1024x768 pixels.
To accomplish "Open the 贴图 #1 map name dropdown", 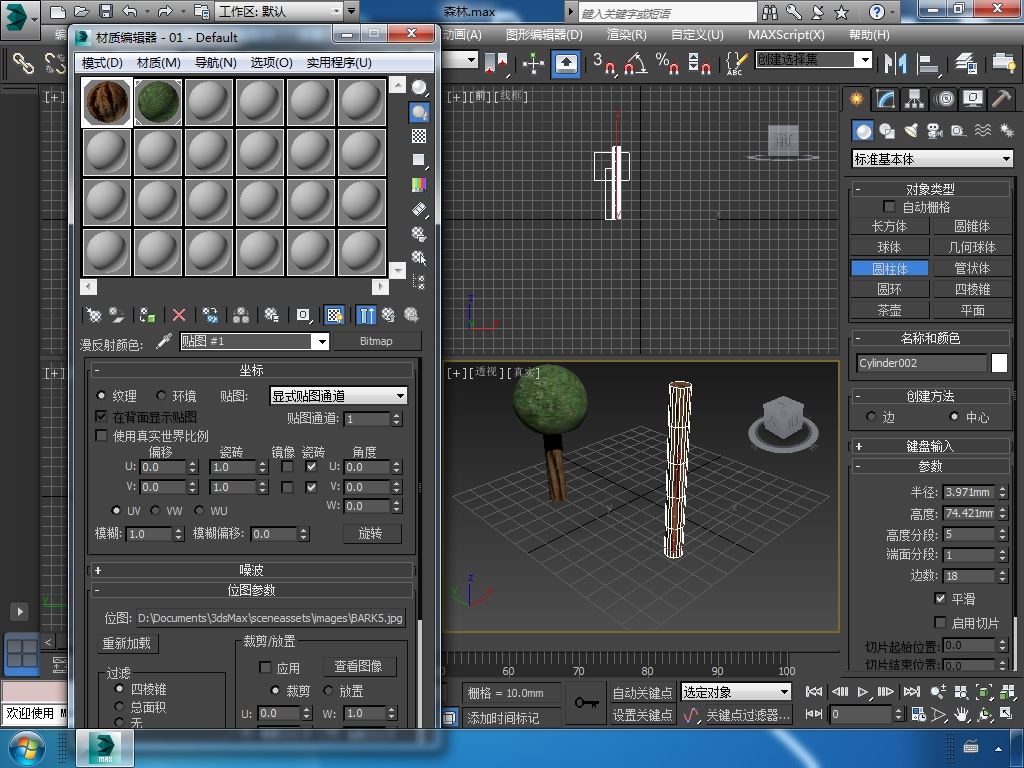I will tap(320, 342).
